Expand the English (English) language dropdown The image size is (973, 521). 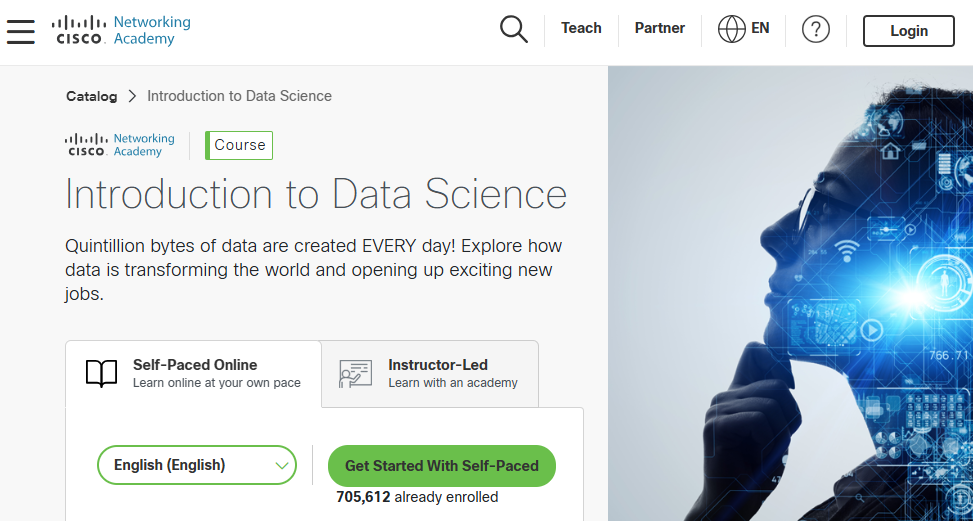(x=197, y=465)
